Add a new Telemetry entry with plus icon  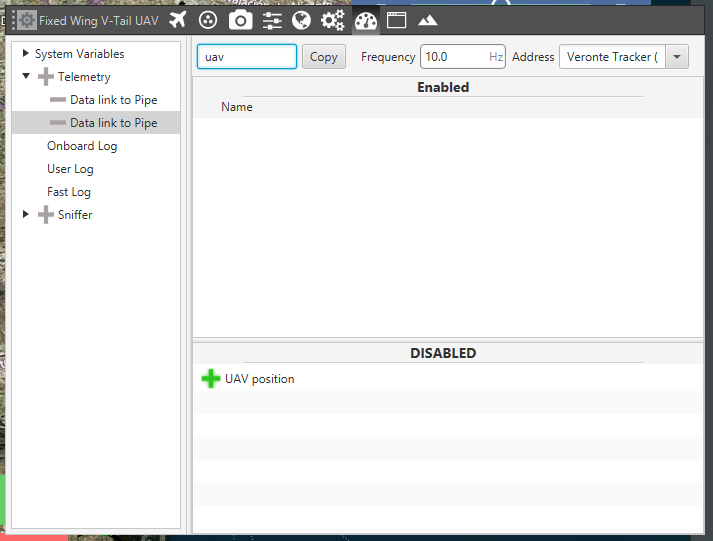(x=45, y=77)
